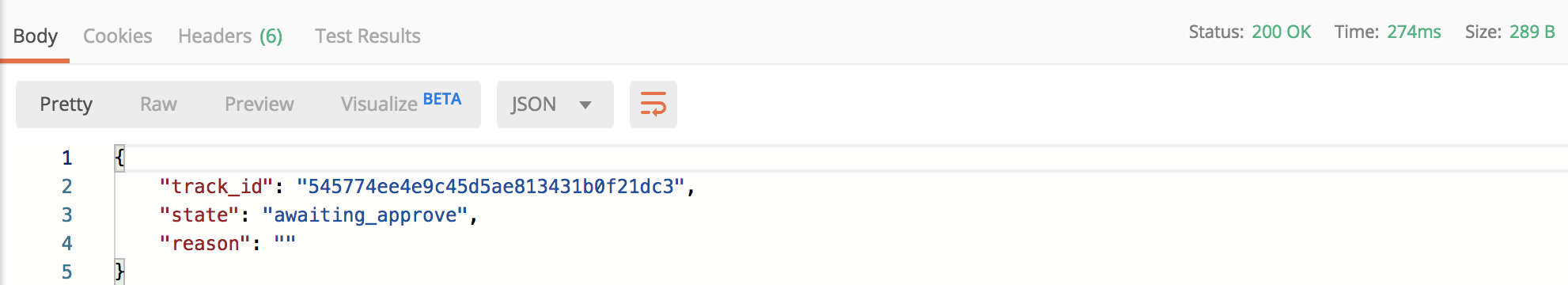This screenshot has height=285, width=1568.
Task: Choose the Pretty view mode
Action: click(66, 104)
